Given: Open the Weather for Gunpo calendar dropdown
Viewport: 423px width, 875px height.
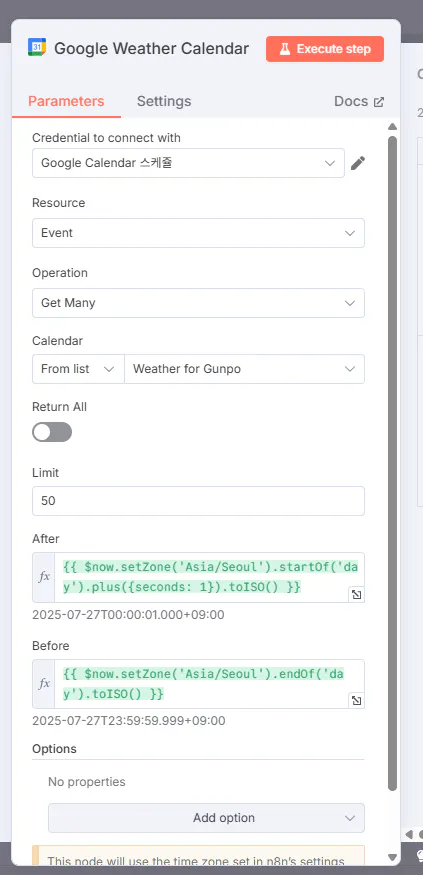Looking at the screenshot, I should click(244, 369).
